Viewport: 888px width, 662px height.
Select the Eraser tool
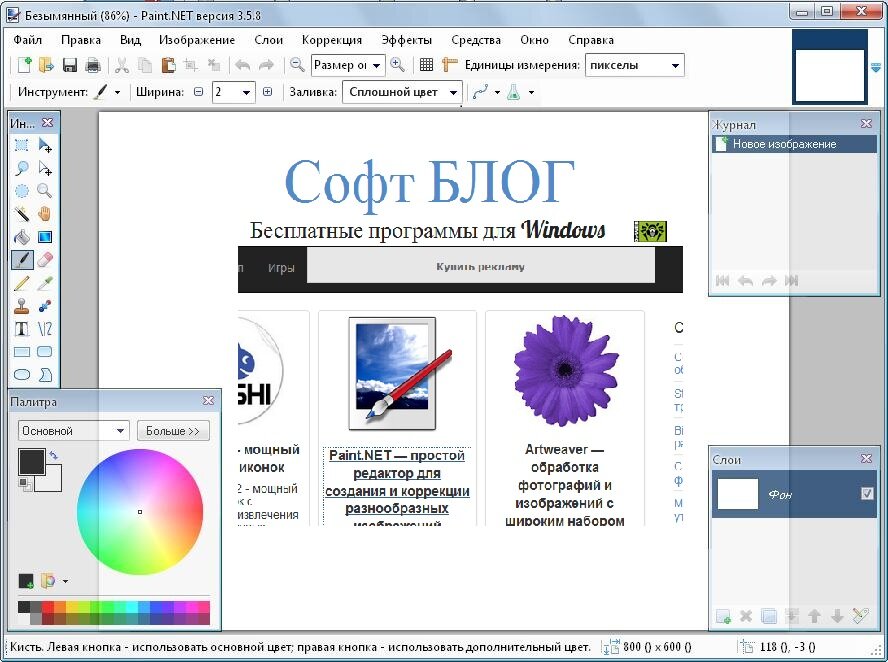[45, 260]
